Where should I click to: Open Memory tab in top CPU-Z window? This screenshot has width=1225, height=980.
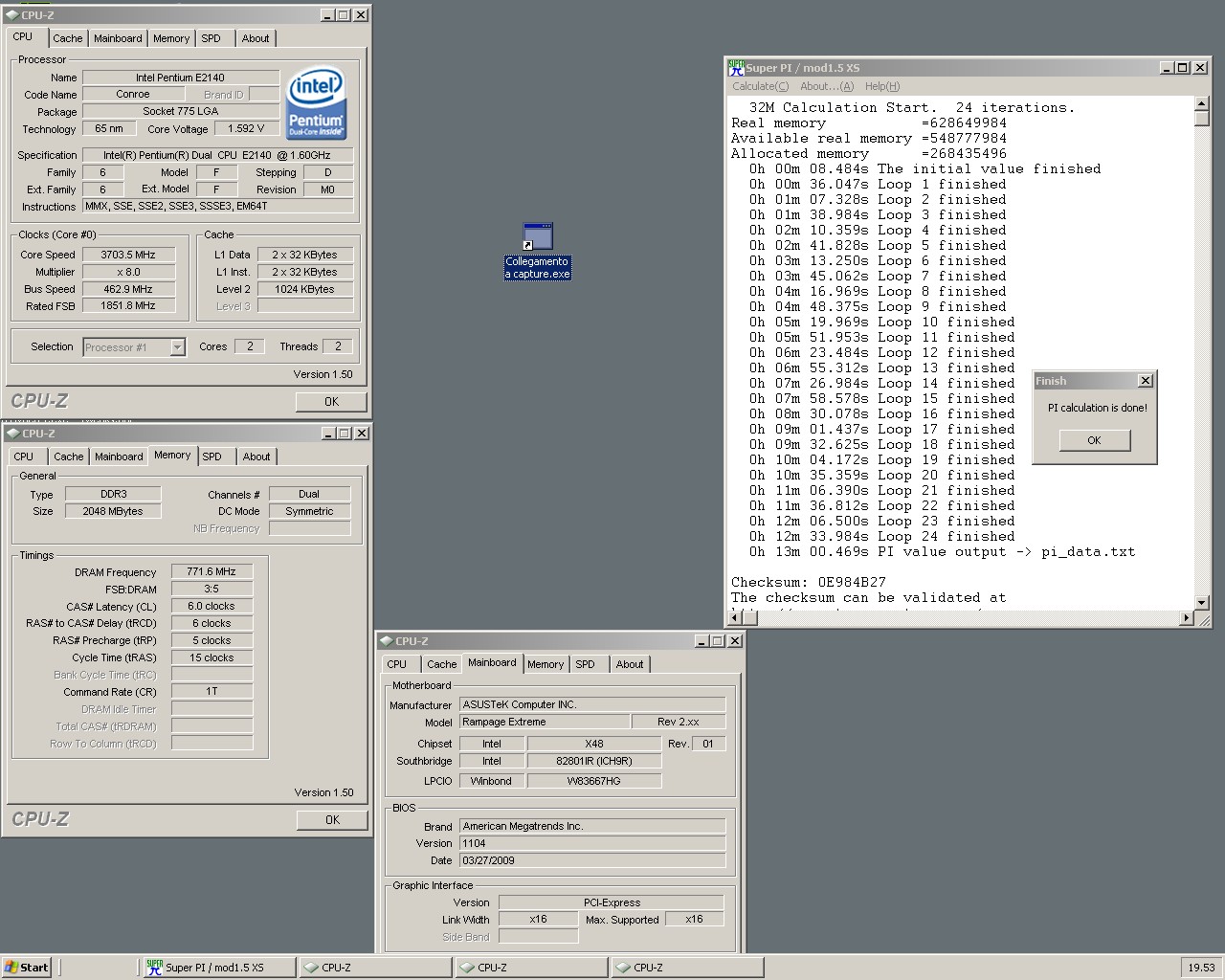pyautogui.click(x=171, y=38)
